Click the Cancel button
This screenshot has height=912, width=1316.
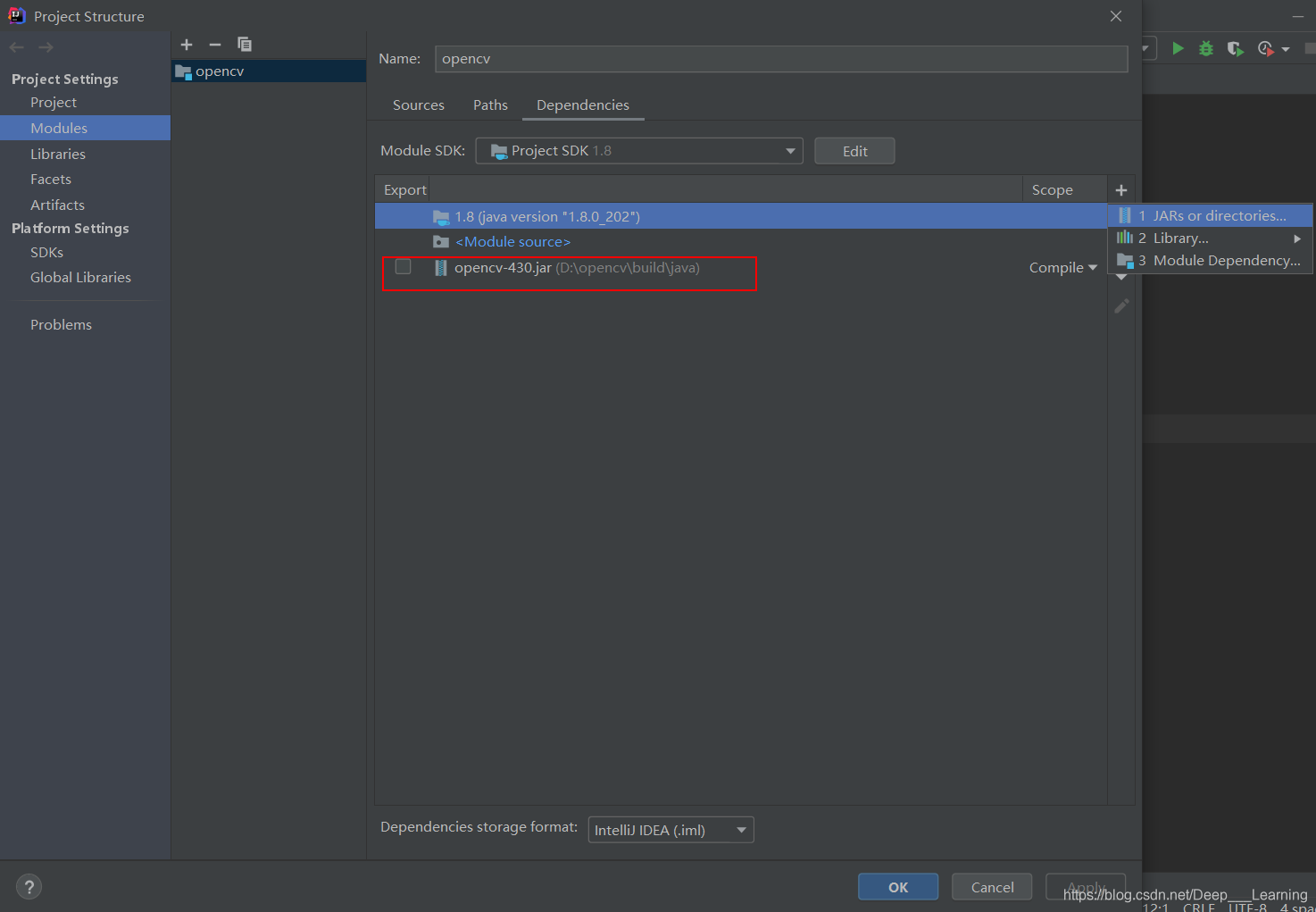[x=992, y=887]
